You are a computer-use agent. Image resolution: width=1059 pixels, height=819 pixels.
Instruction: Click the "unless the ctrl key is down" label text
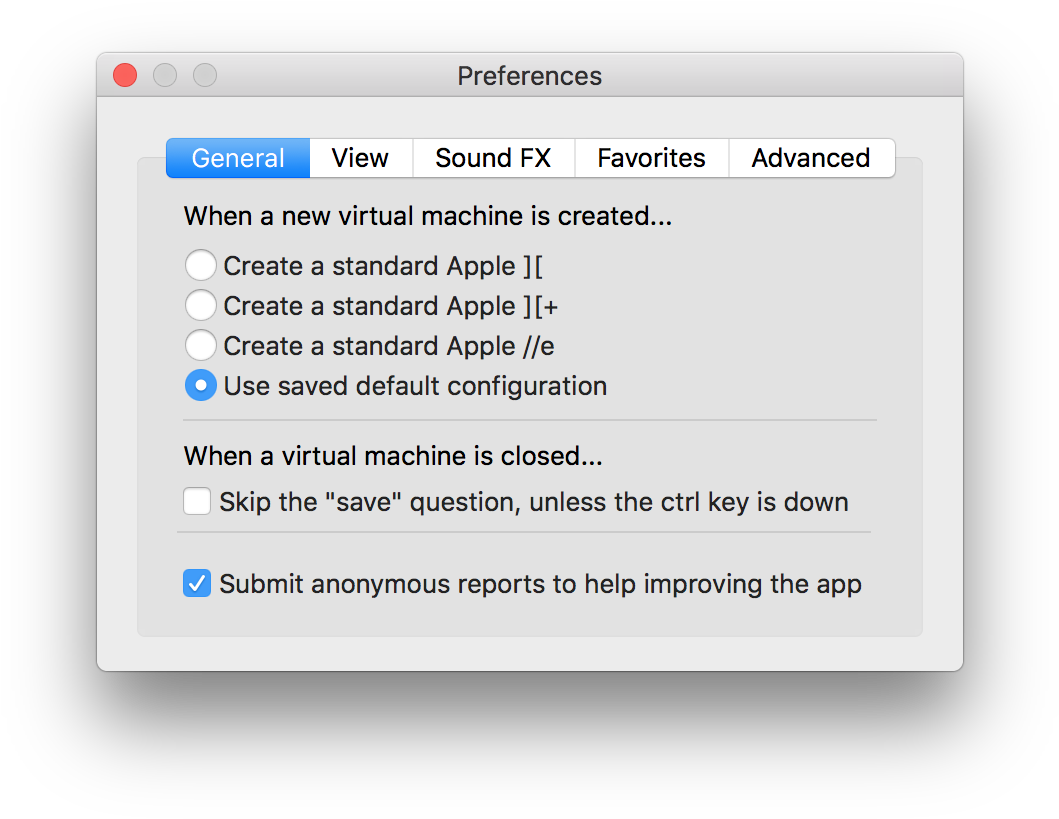pos(688,502)
